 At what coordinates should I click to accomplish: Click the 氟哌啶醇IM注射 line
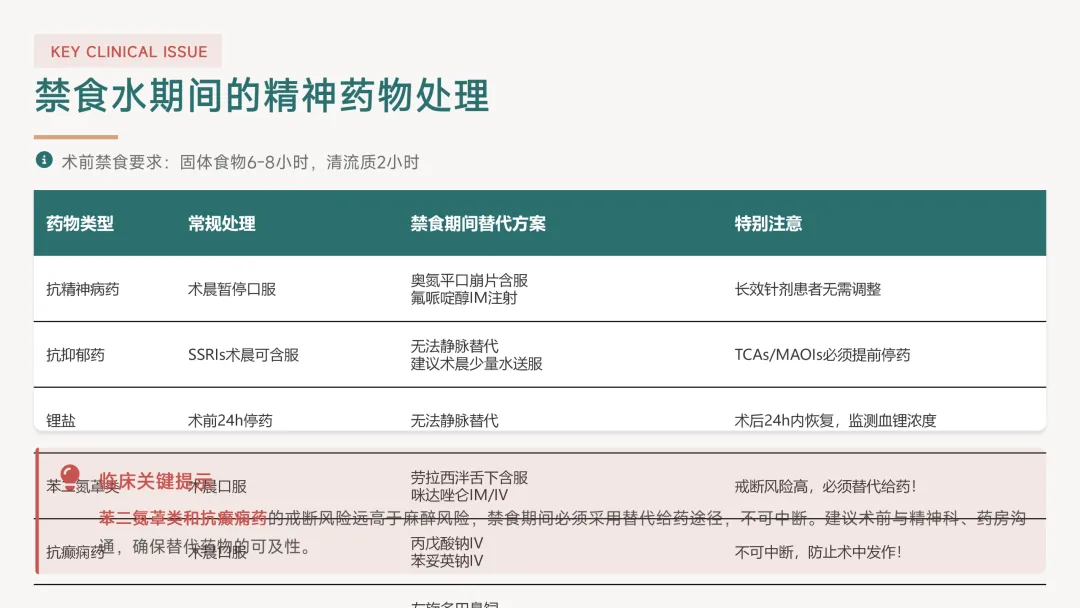coord(464,298)
